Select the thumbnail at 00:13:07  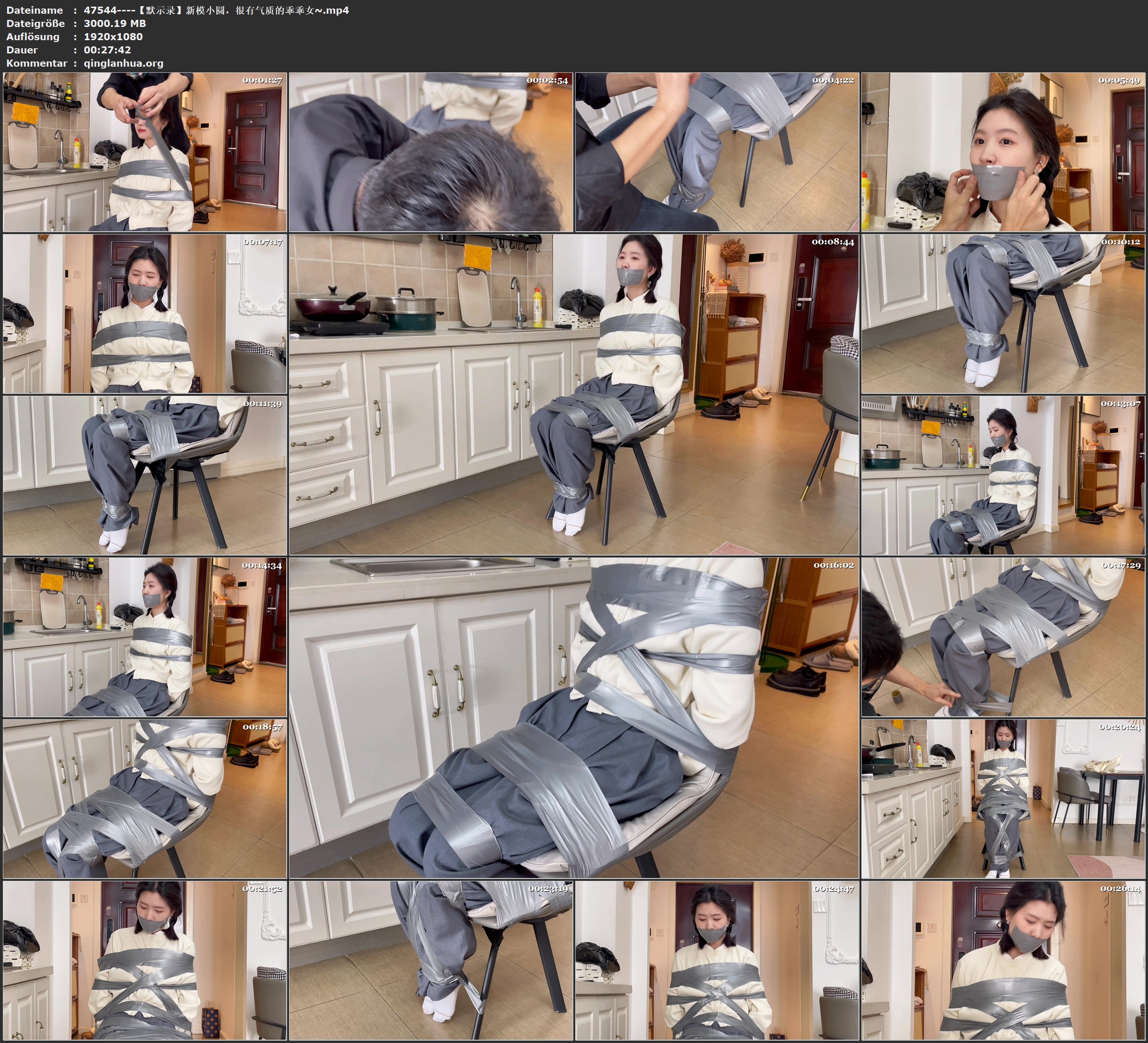pyautogui.click(x=1003, y=475)
